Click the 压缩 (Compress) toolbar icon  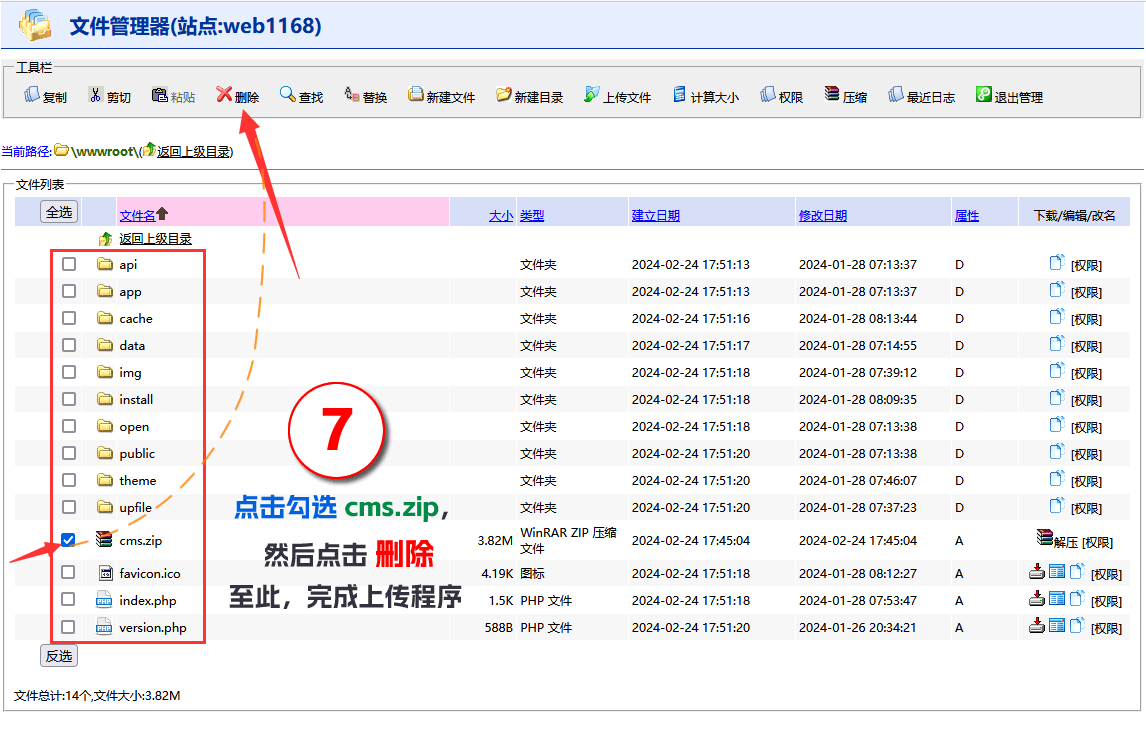click(832, 96)
